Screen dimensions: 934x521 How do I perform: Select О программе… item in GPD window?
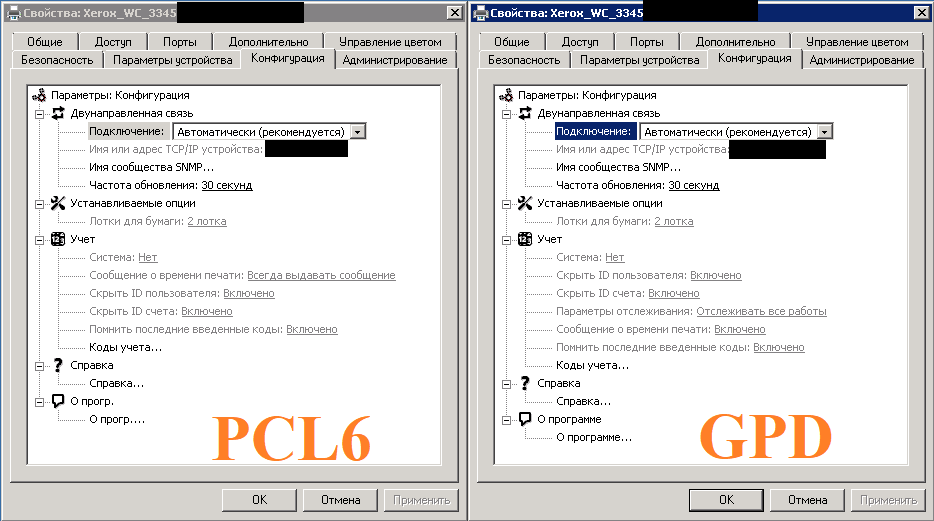point(594,437)
